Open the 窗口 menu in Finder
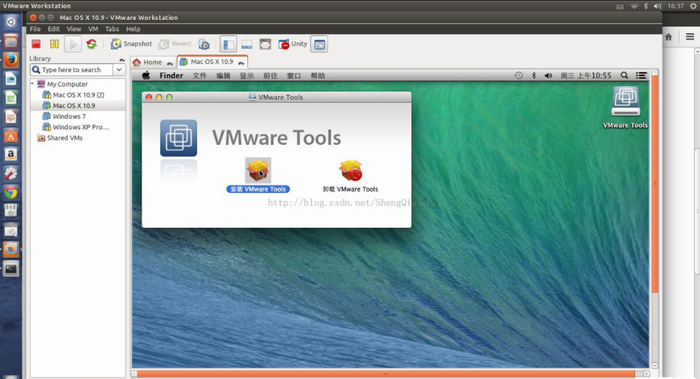700x379 pixels. 294,76
